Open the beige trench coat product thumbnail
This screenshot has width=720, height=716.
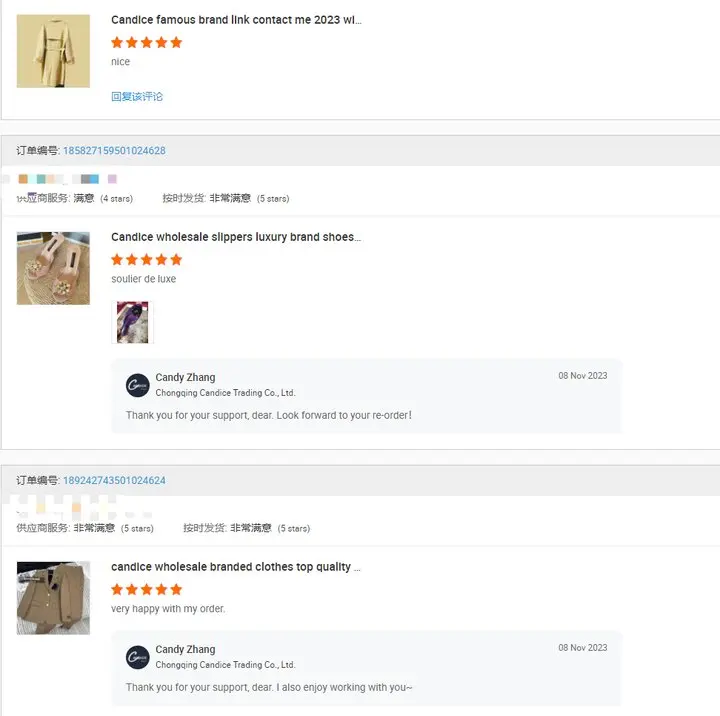pyautogui.click(x=53, y=51)
